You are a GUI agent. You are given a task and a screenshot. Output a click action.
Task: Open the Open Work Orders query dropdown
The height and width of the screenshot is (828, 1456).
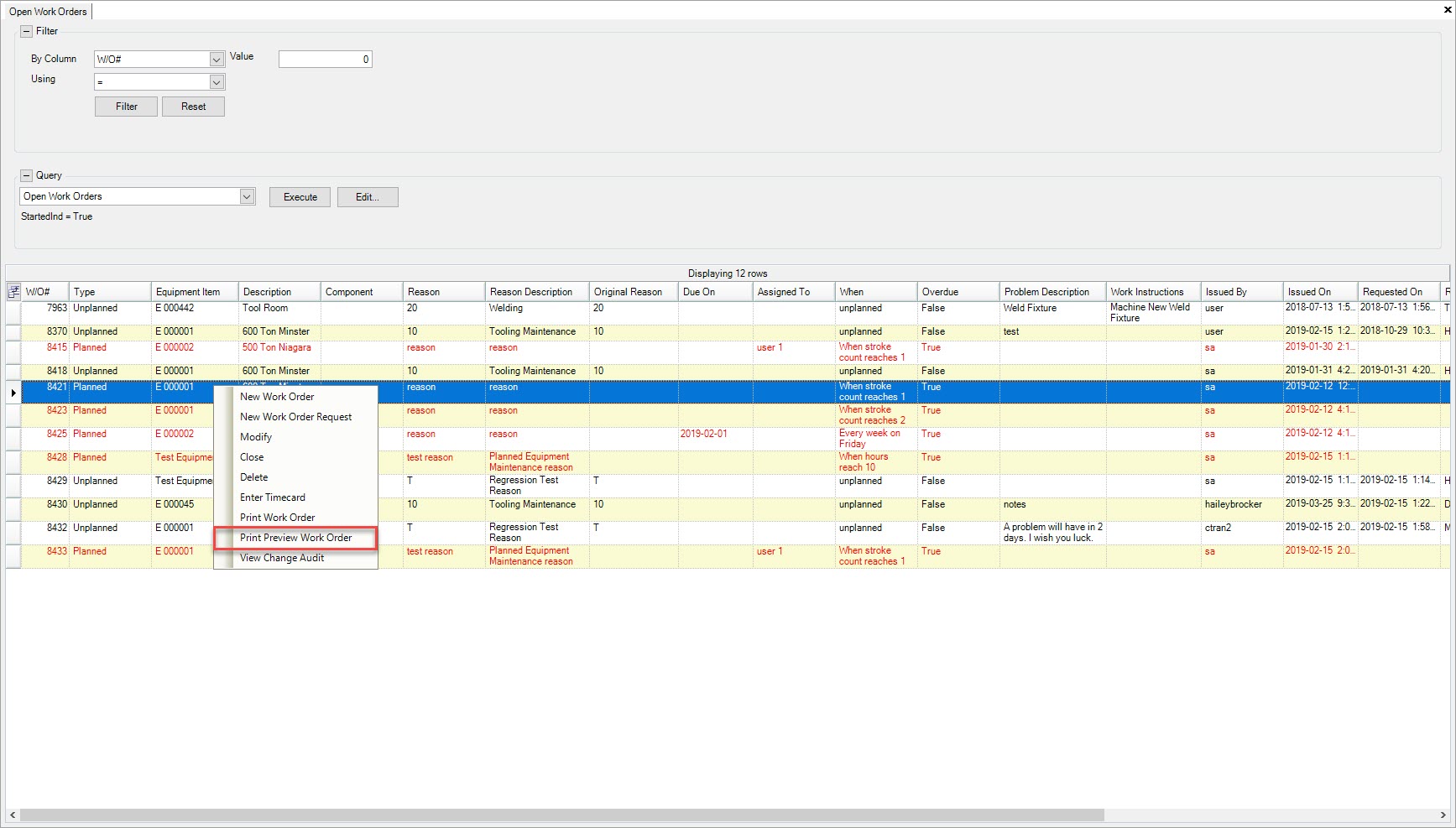coord(247,196)
